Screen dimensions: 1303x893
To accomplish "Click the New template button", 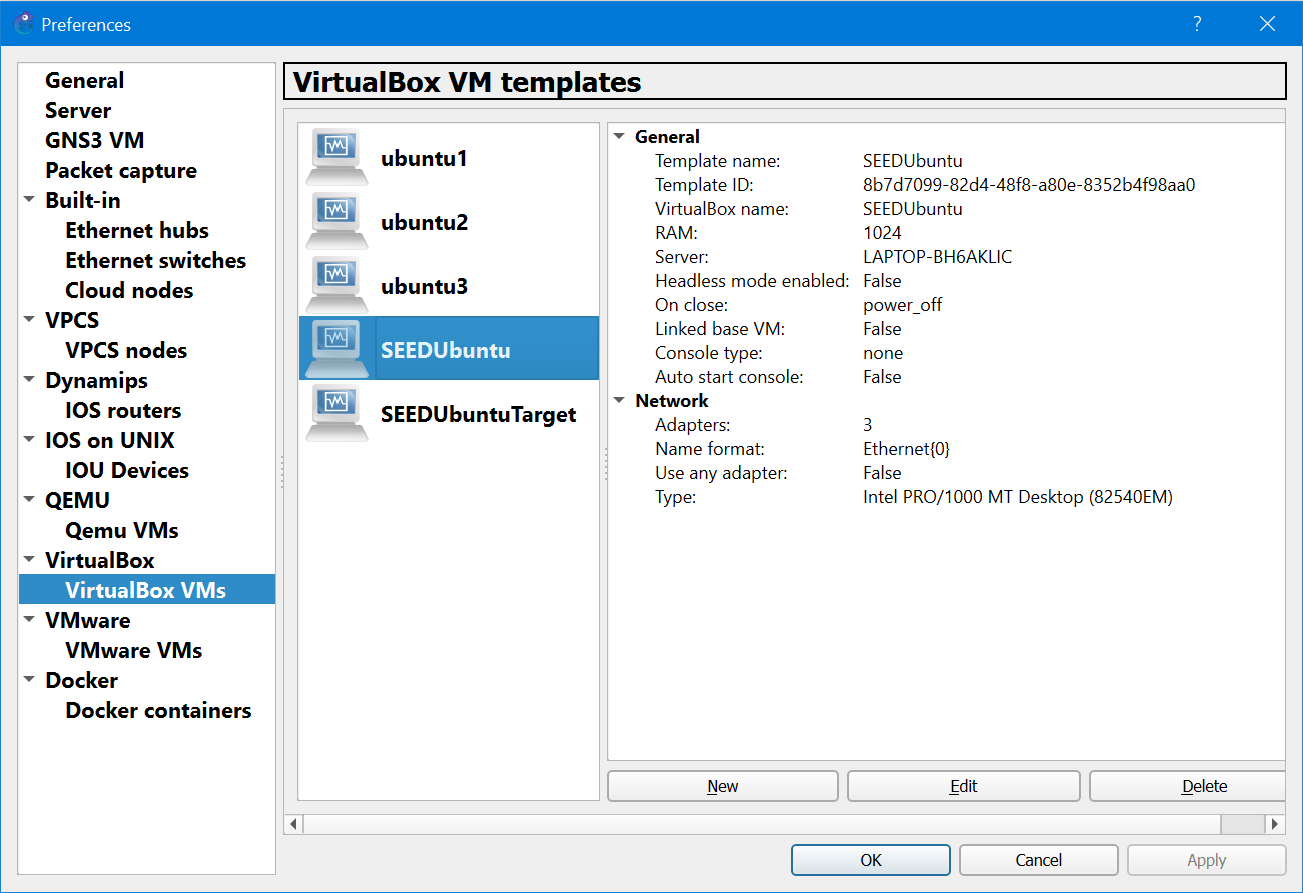I will pyautogui.click(x=723, y=786).
